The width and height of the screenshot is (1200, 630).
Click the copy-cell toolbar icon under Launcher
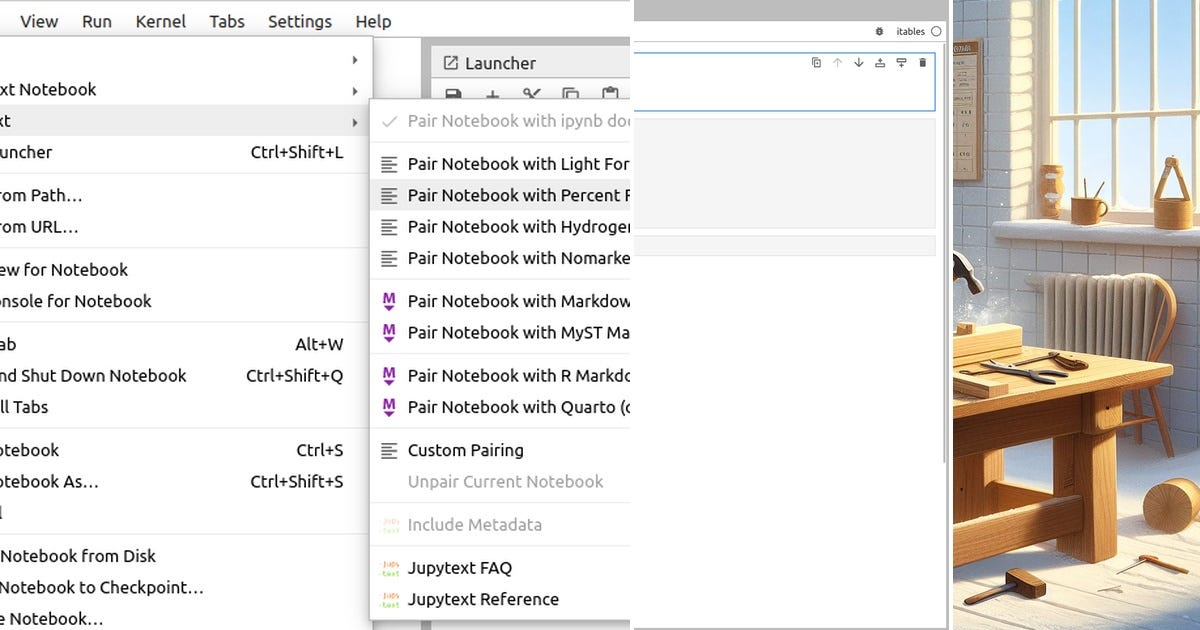570,95
